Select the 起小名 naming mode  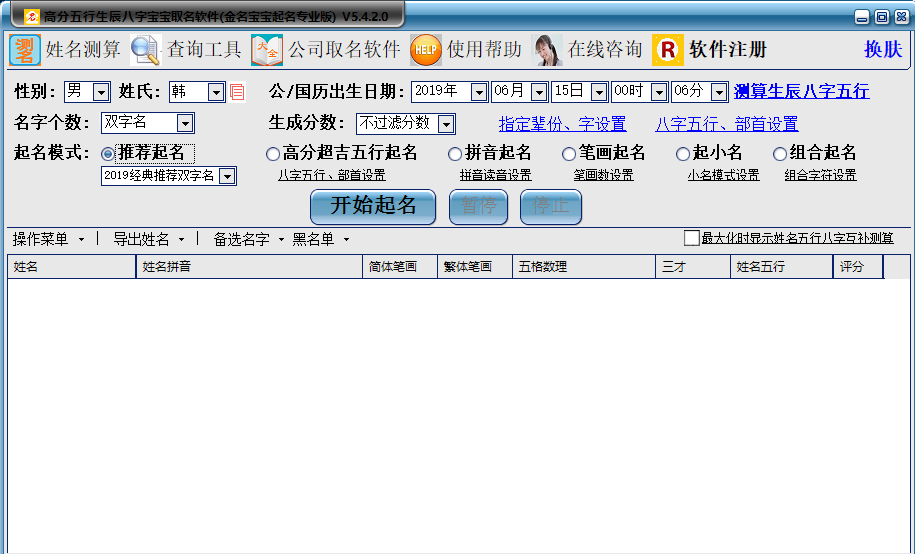click(x=683, y=154)
